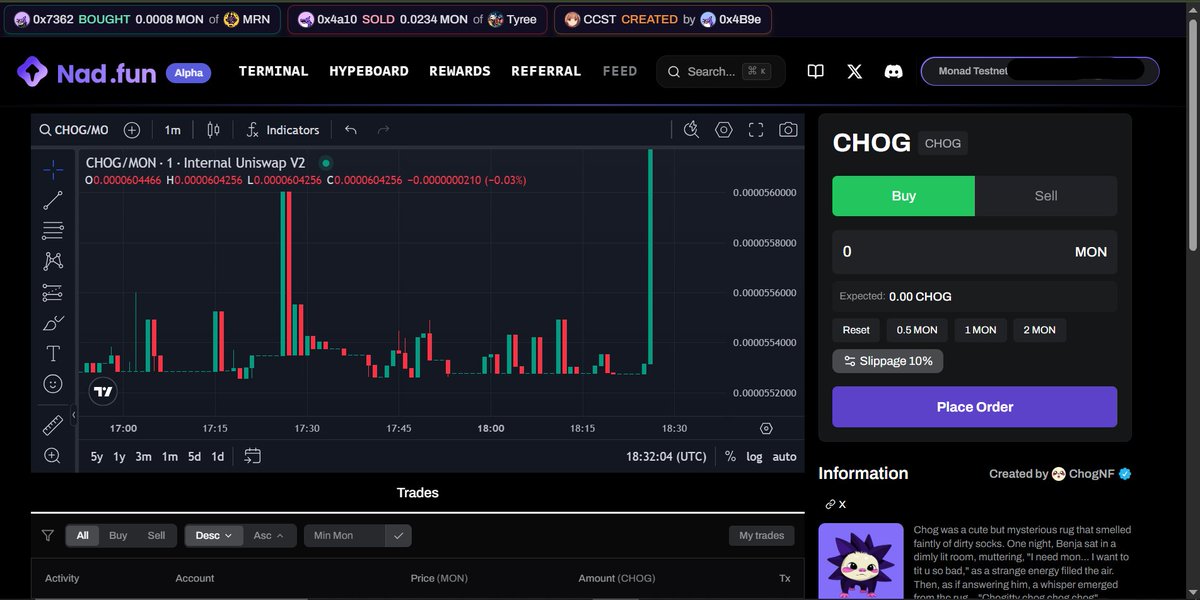The image size is (1200, 600).
Task: Open the docs book icon
Action: (x=816, y=72)
